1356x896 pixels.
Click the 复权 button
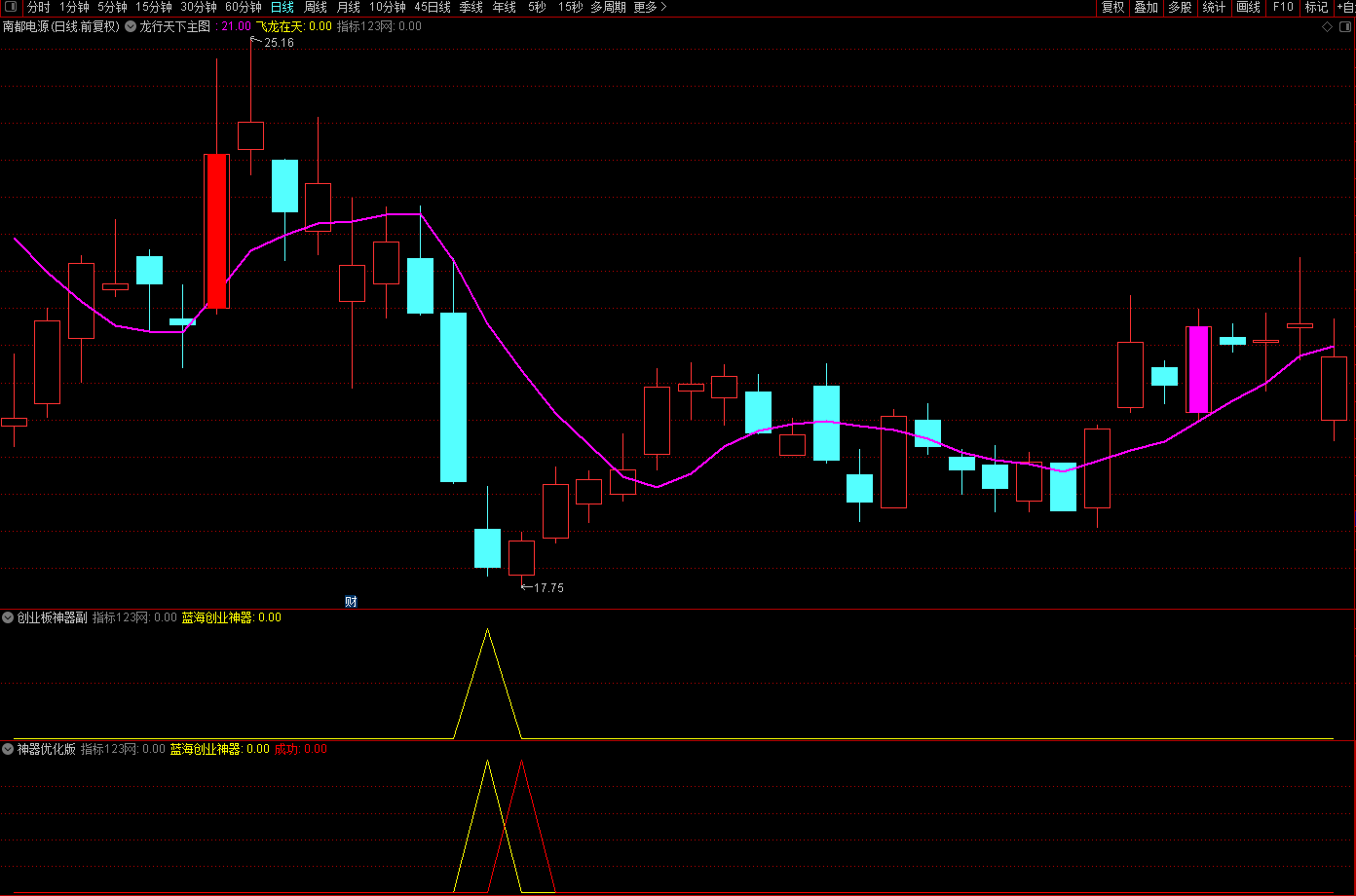[1112, 7]
